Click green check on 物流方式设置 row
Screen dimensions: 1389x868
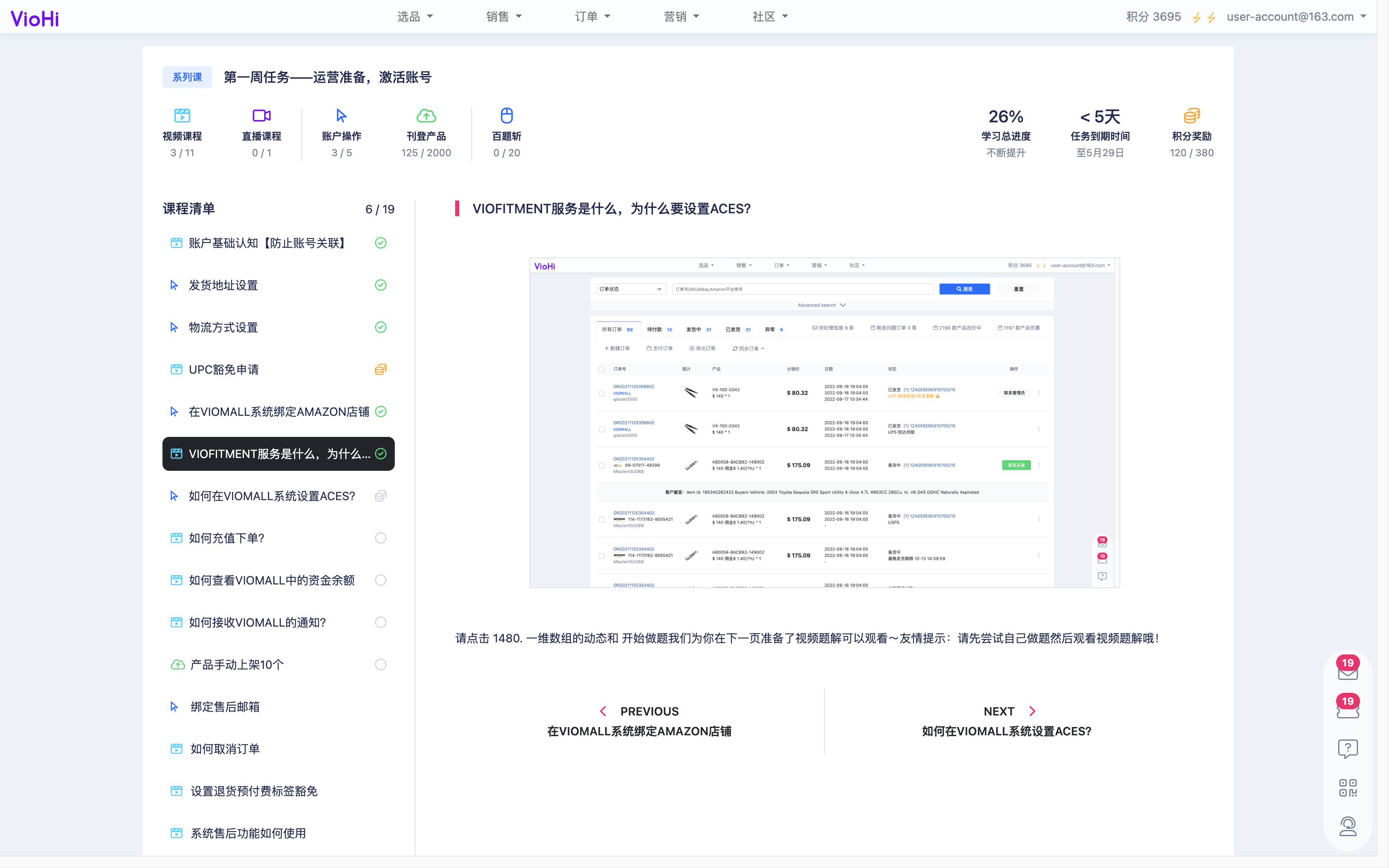381,327
